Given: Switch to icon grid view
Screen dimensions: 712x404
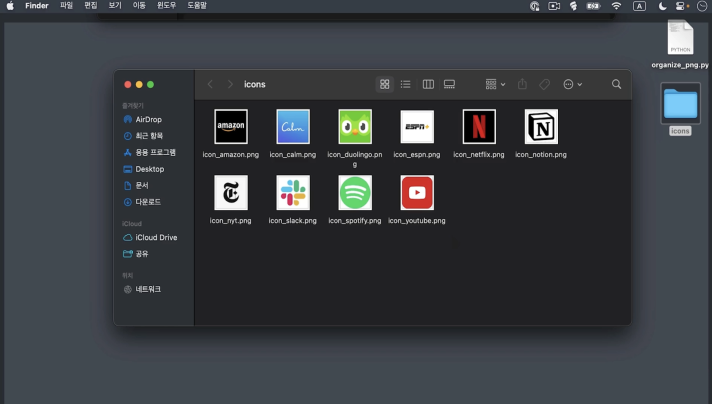Looking at the screenshot, I should click(385, 85).
